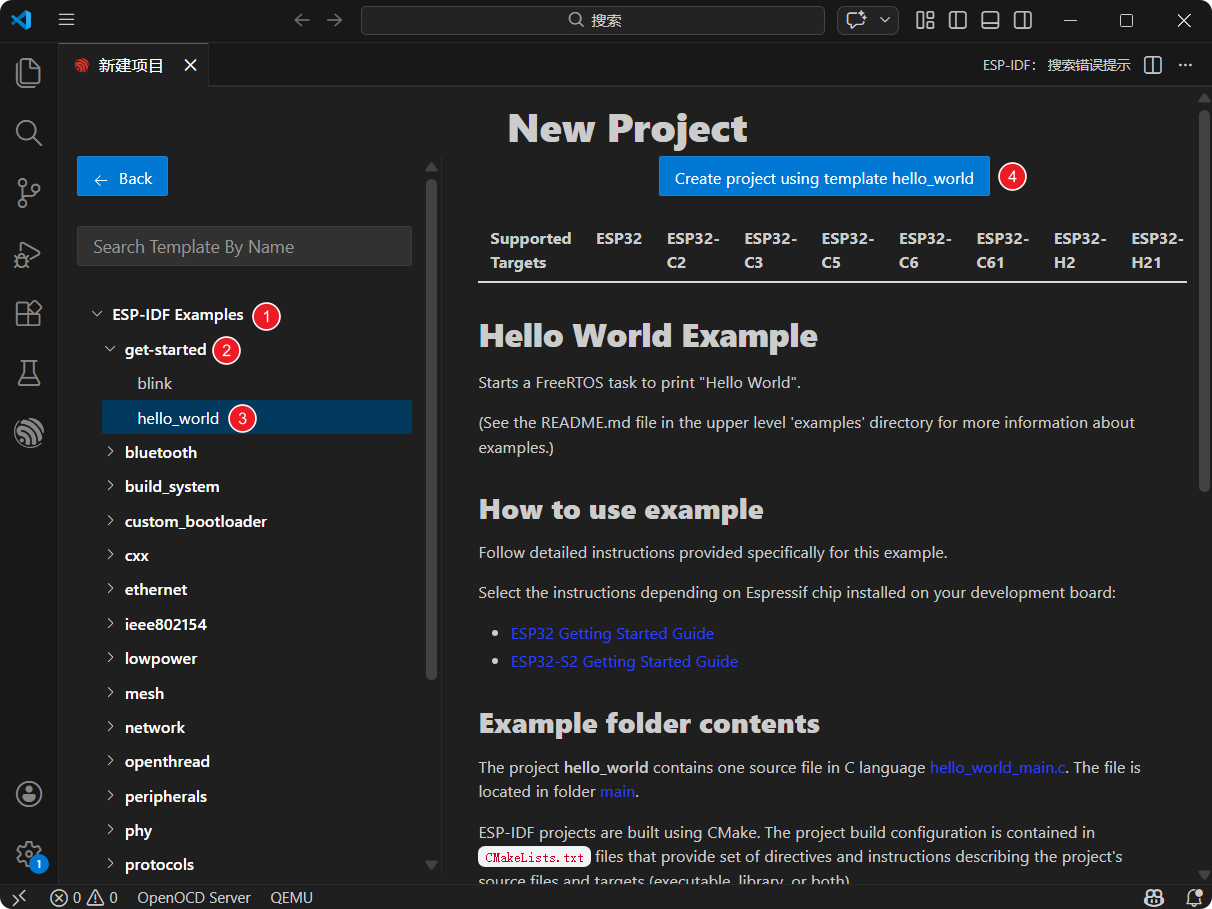
Task: Click Create project using template hello_world
Action: 823,178
